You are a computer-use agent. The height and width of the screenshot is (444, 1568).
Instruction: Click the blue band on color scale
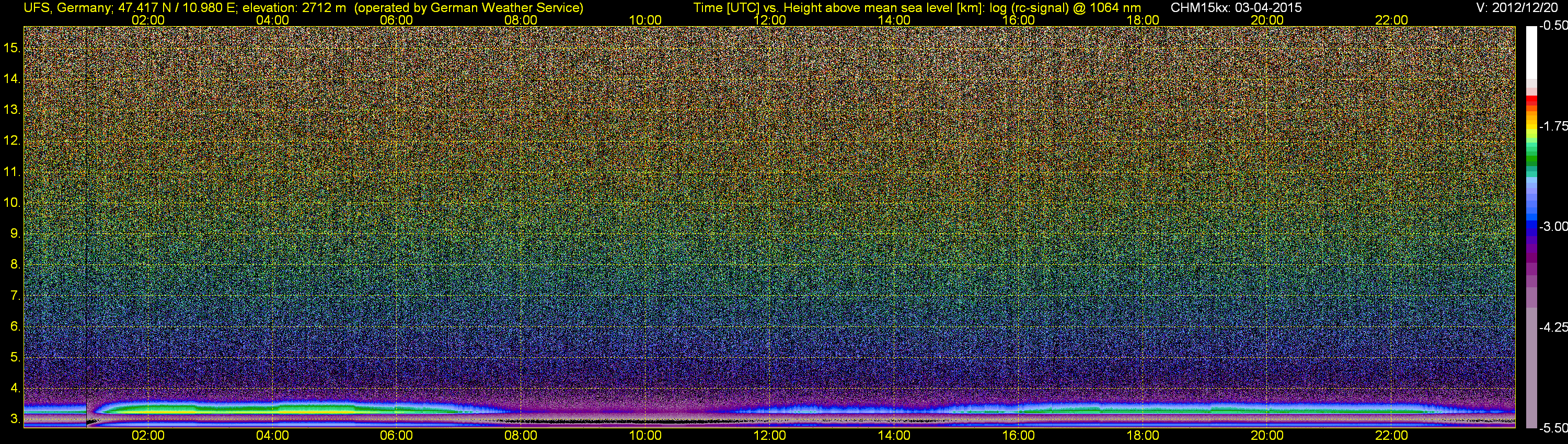coord(1531,225)
